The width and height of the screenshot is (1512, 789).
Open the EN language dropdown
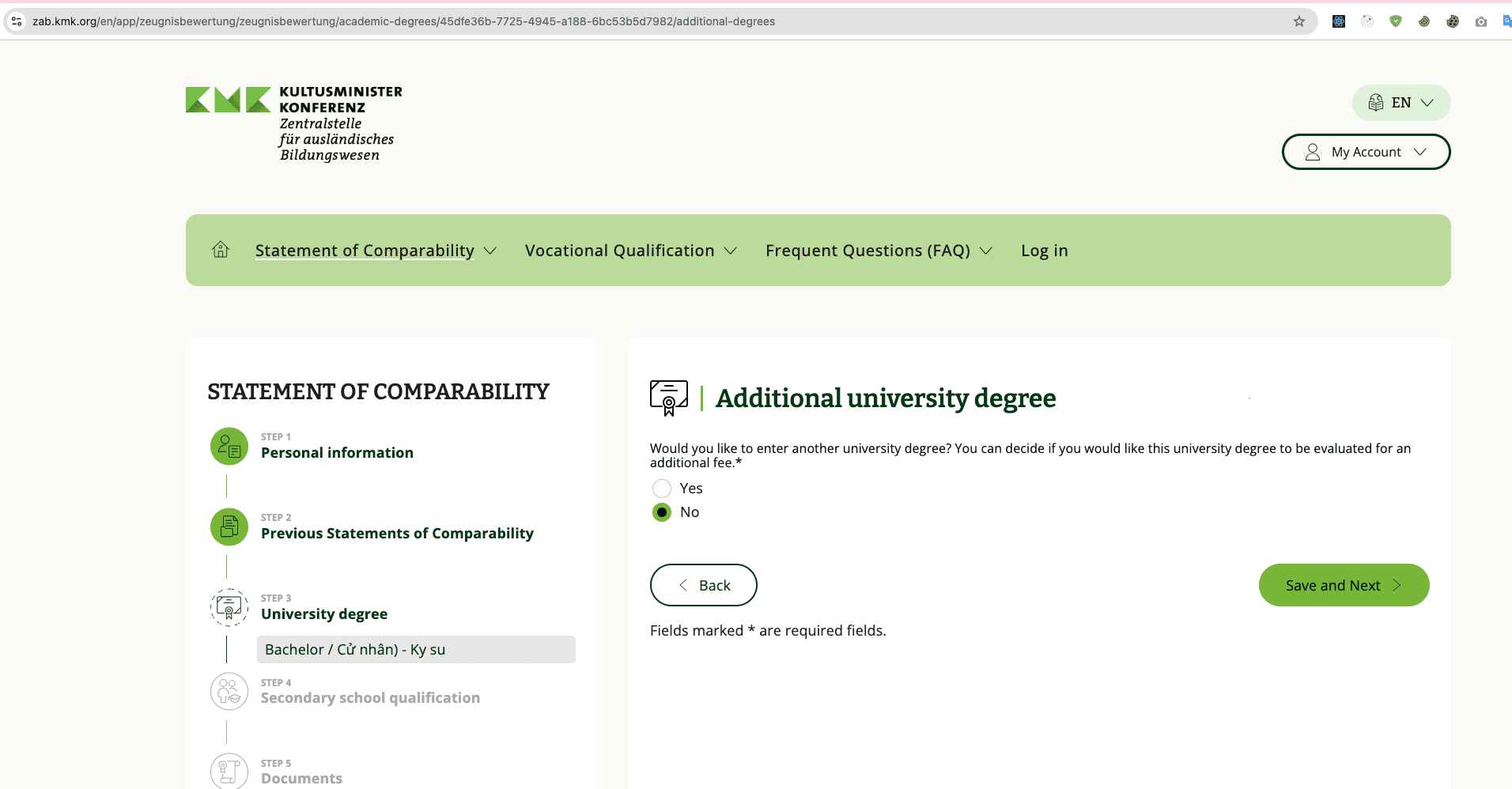(x=1400, y=102)
